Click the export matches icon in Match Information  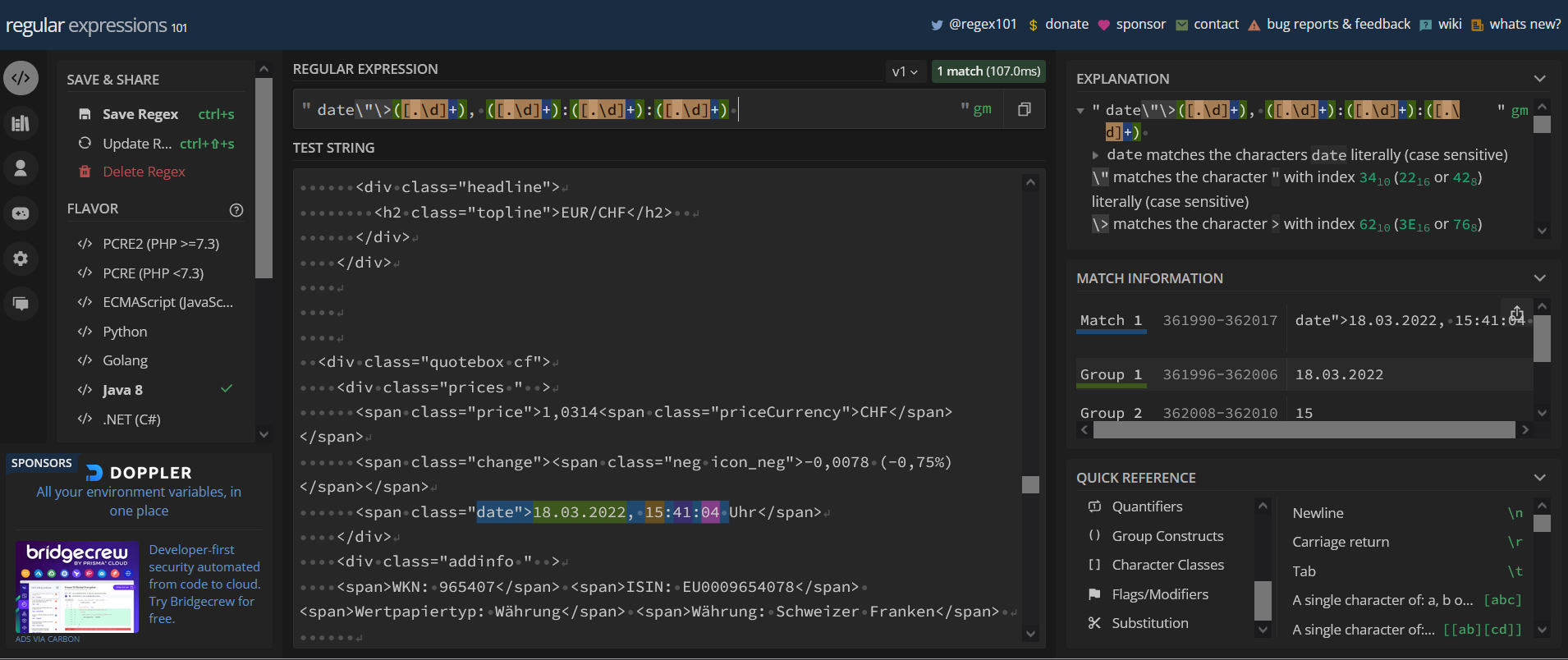[x=1517, y=314]
